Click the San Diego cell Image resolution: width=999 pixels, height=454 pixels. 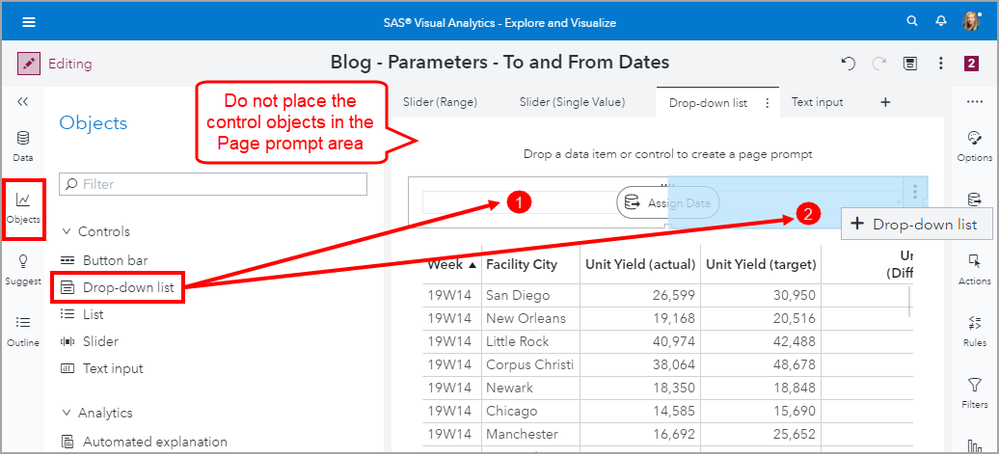(x=529, y=295)
